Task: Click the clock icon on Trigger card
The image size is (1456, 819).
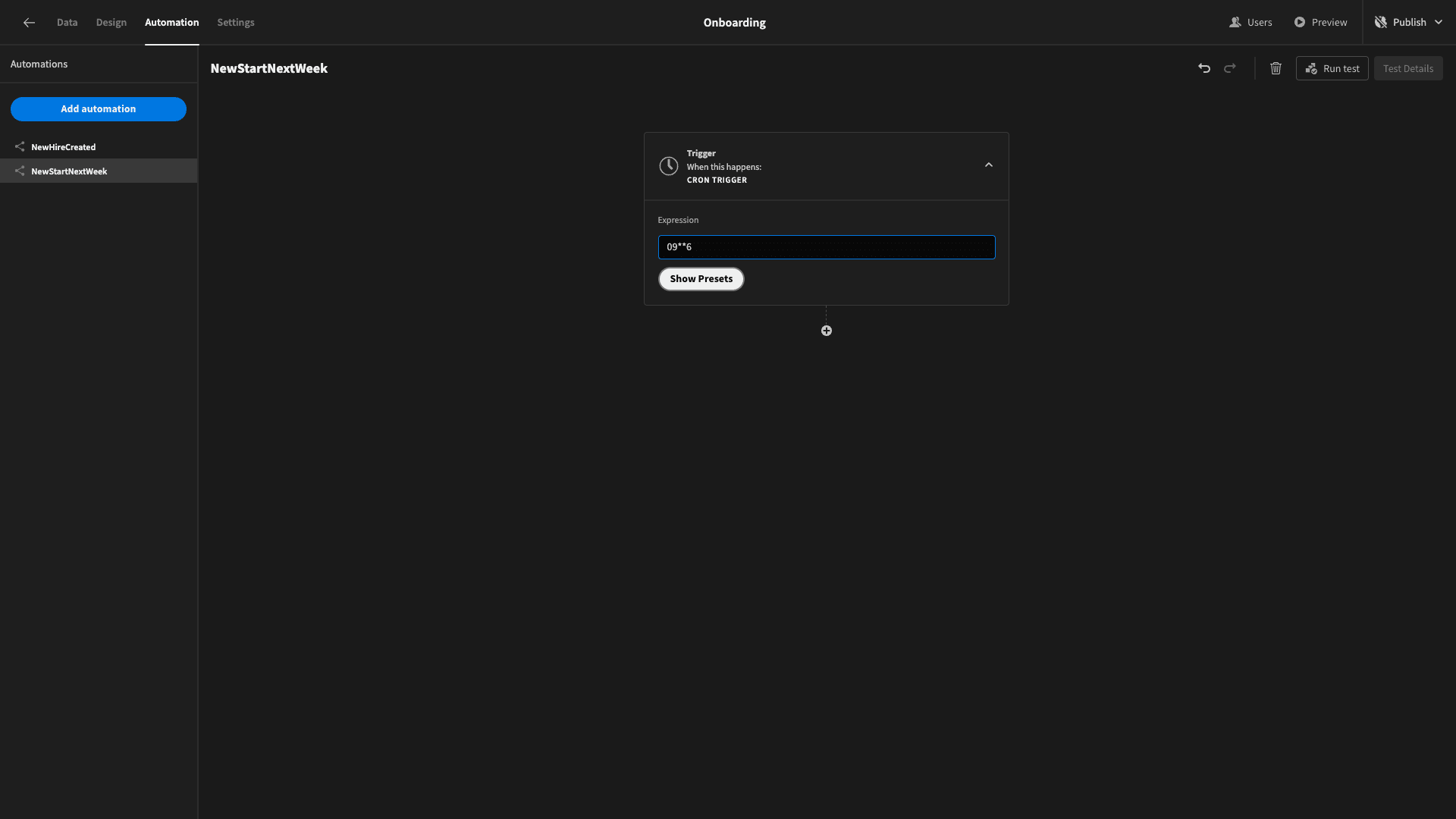Action: tap(669, 166)
